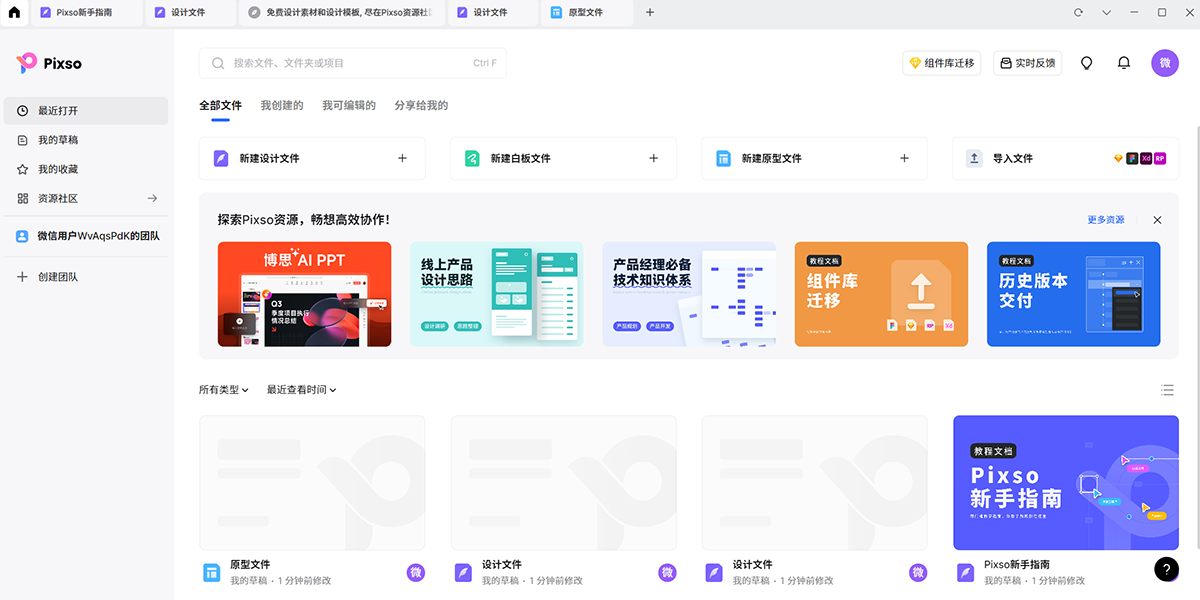Click owner avatar on 原型文件 card
1200x600 pixels.
click(416, 573)
